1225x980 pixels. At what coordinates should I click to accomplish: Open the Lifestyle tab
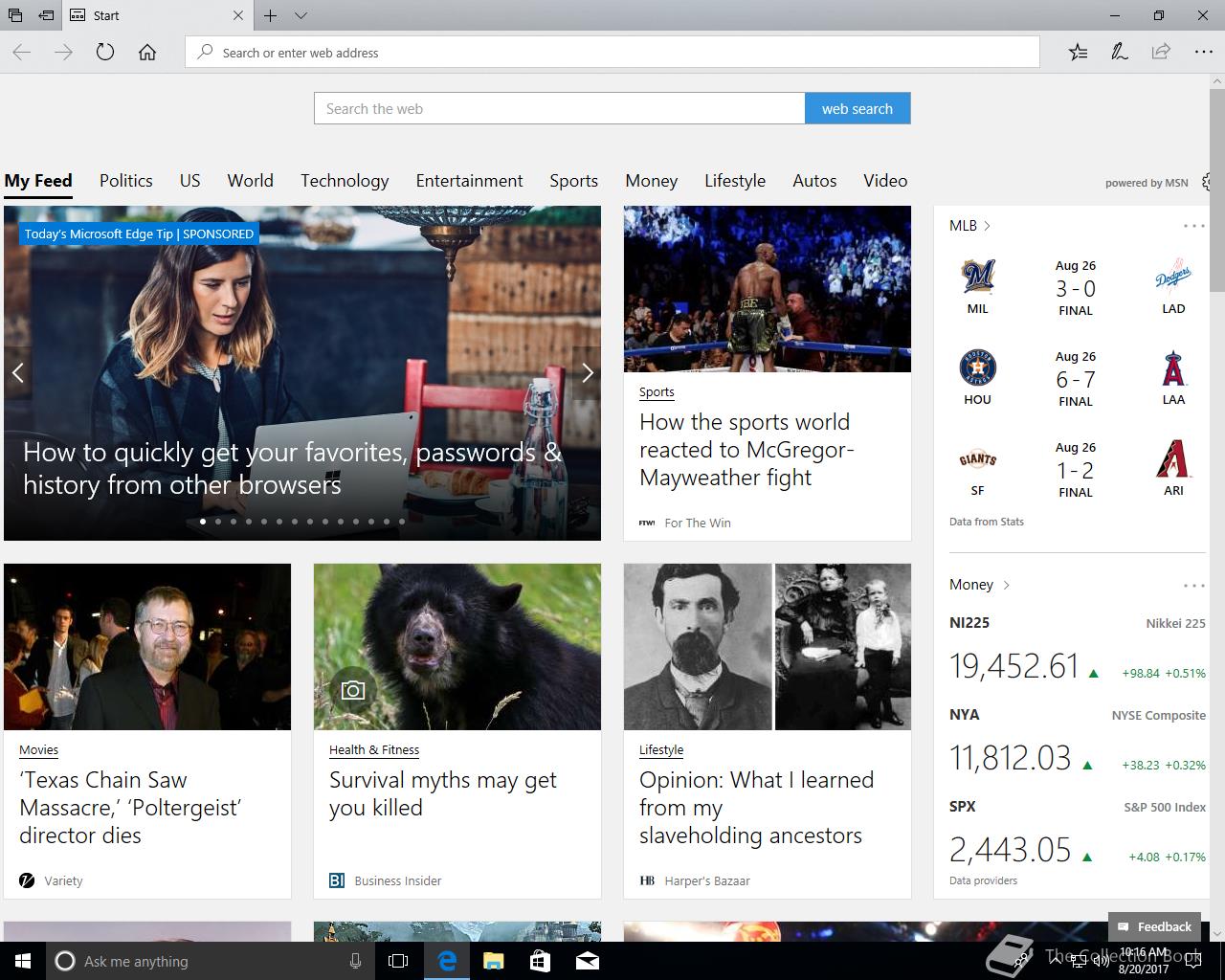[x=735, y=181]
